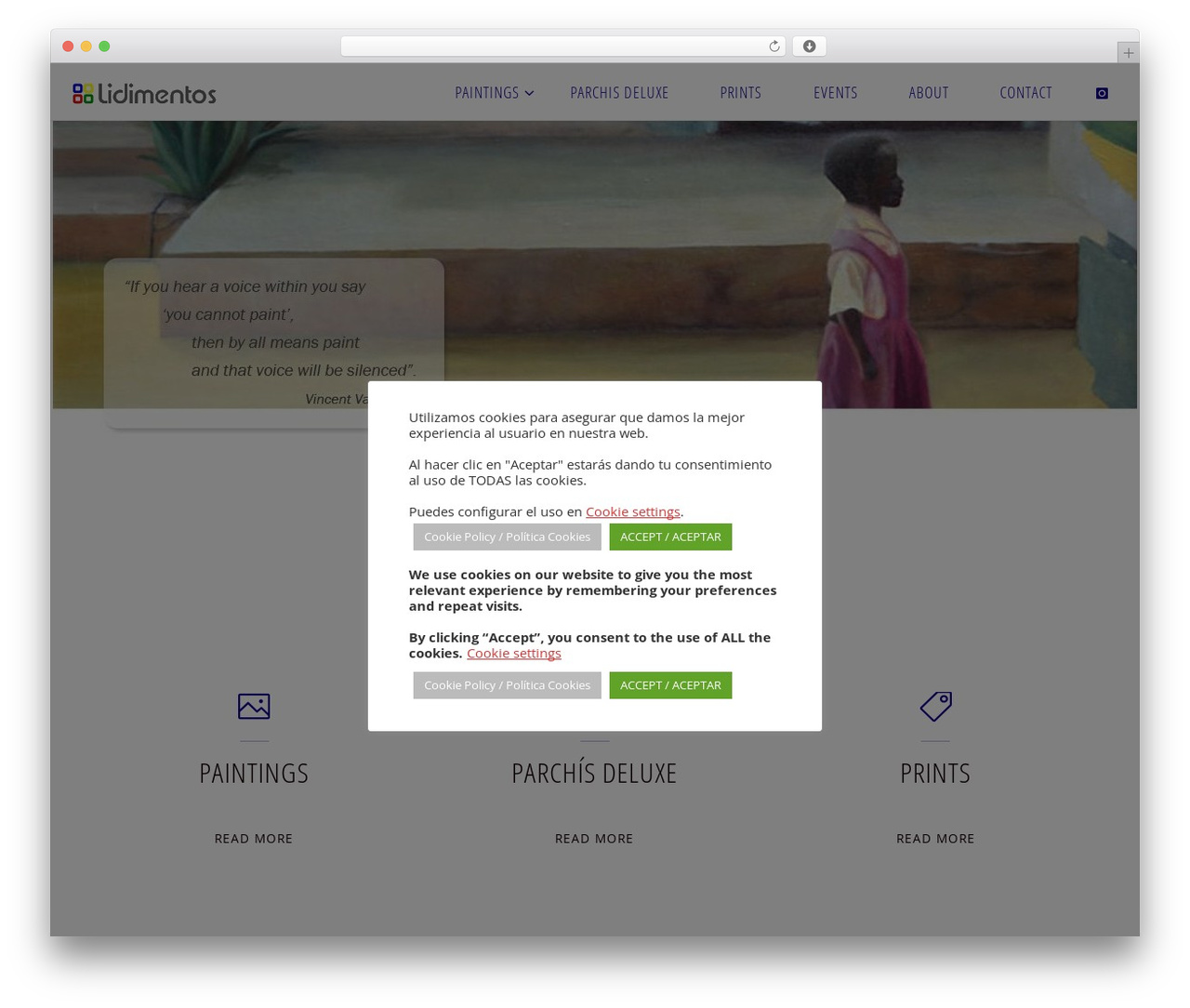
Task: Navigate to the About page
Action: (x=929, y=93)
